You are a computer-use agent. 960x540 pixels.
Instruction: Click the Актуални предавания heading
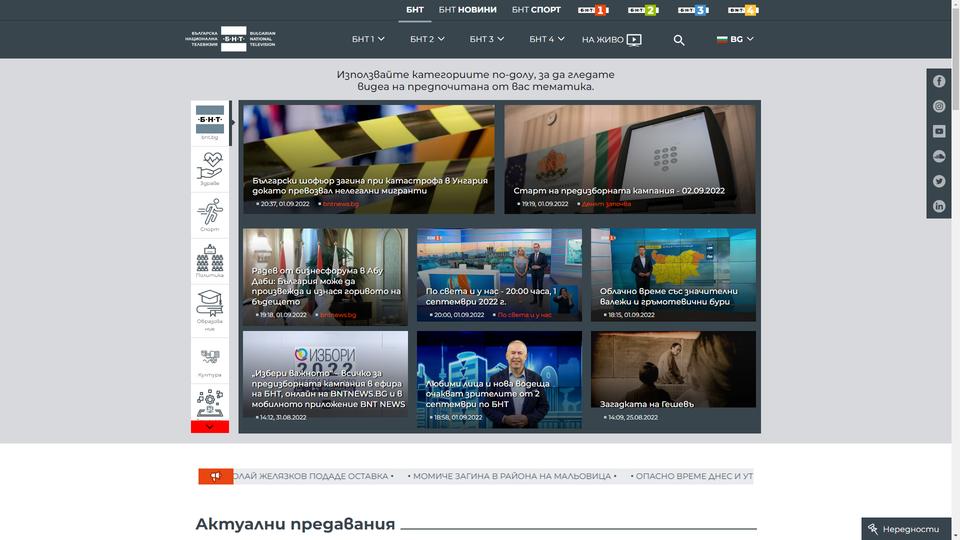(295, 524)
